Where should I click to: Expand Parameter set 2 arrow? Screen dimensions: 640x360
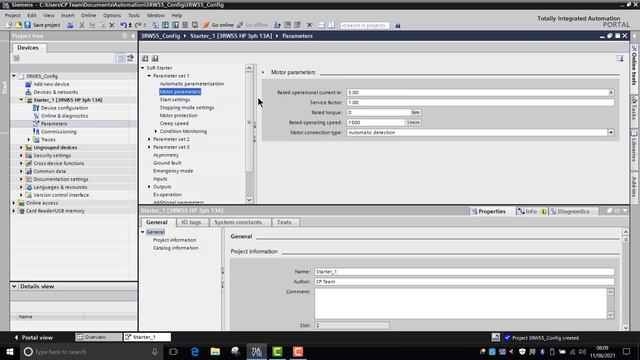[x=149, y=139]
